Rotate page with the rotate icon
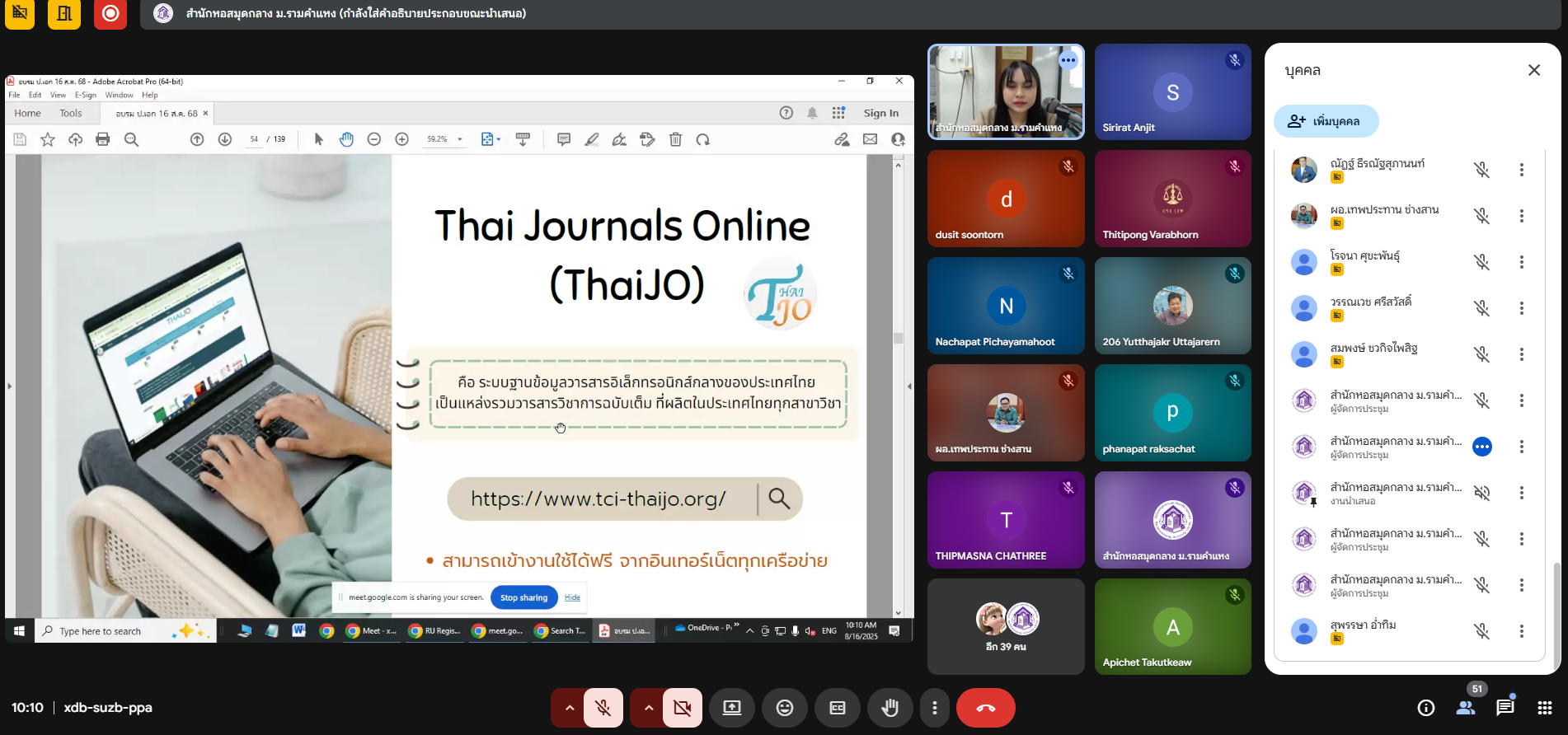This screenshot has width=1568, height=735. [x=703, y=139]
